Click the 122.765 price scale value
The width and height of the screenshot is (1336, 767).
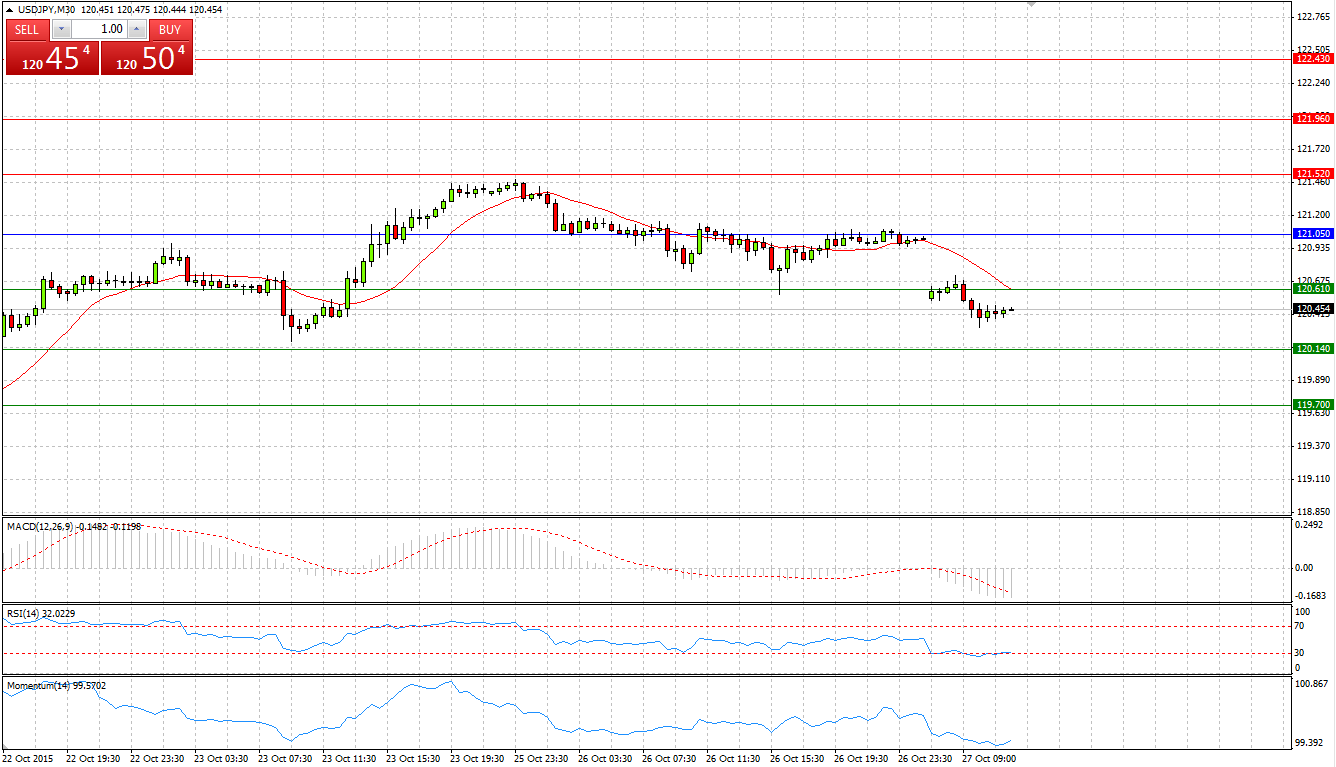coord(1312,17)
